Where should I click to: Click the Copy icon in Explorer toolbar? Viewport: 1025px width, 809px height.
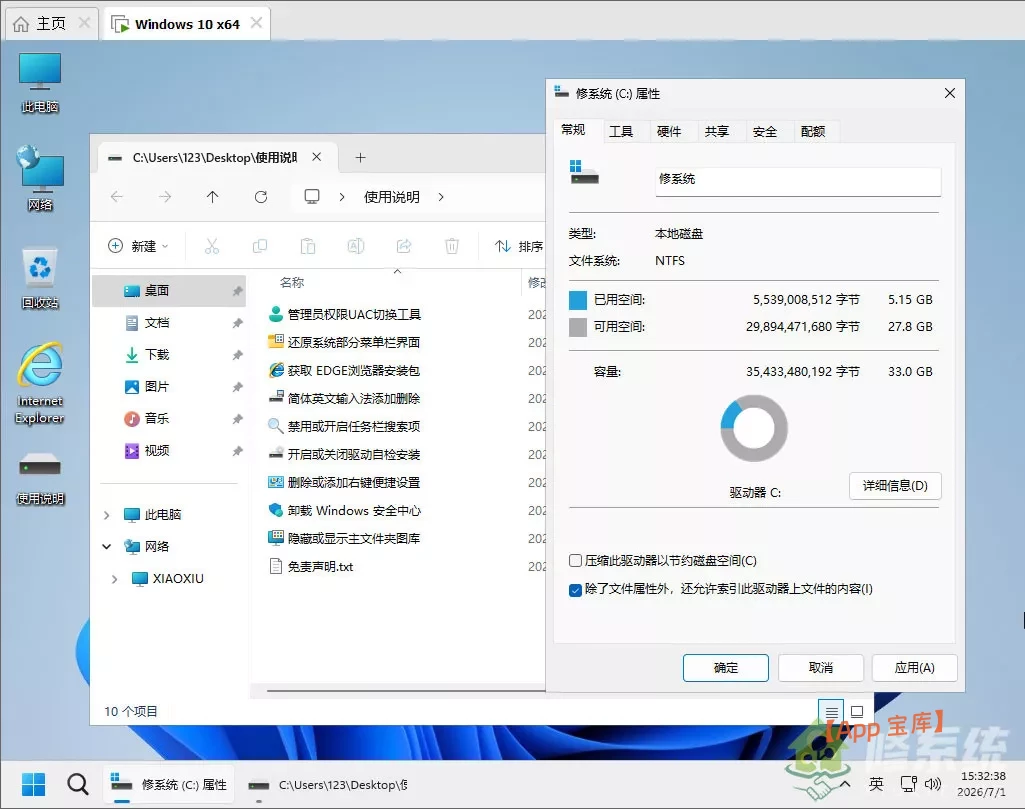coord(260,246)
